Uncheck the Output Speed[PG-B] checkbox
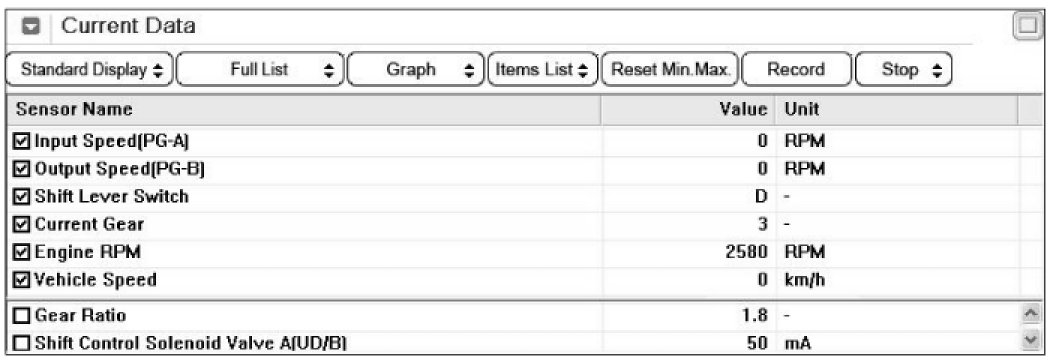The width and height of the screenshot is (1050, 360). coord(22,169)
